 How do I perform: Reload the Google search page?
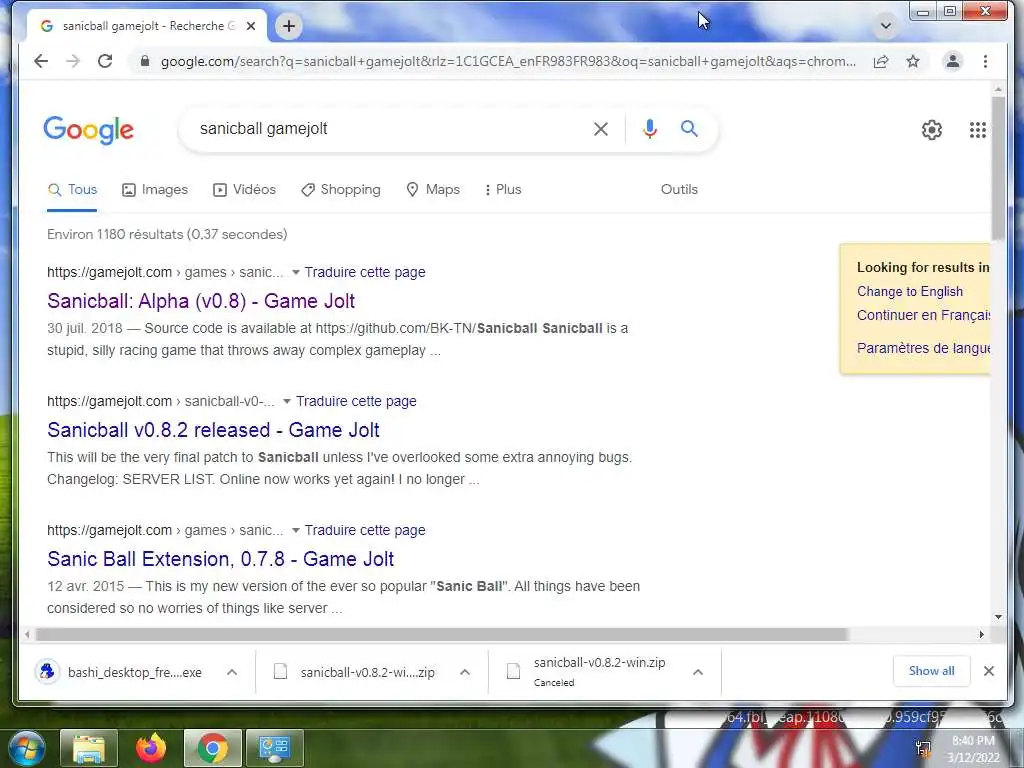(105, 61)
